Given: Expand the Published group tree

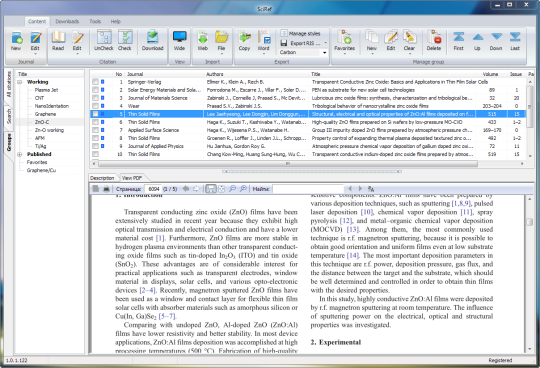Looking at the screenshot, I should tap(20, 154).
